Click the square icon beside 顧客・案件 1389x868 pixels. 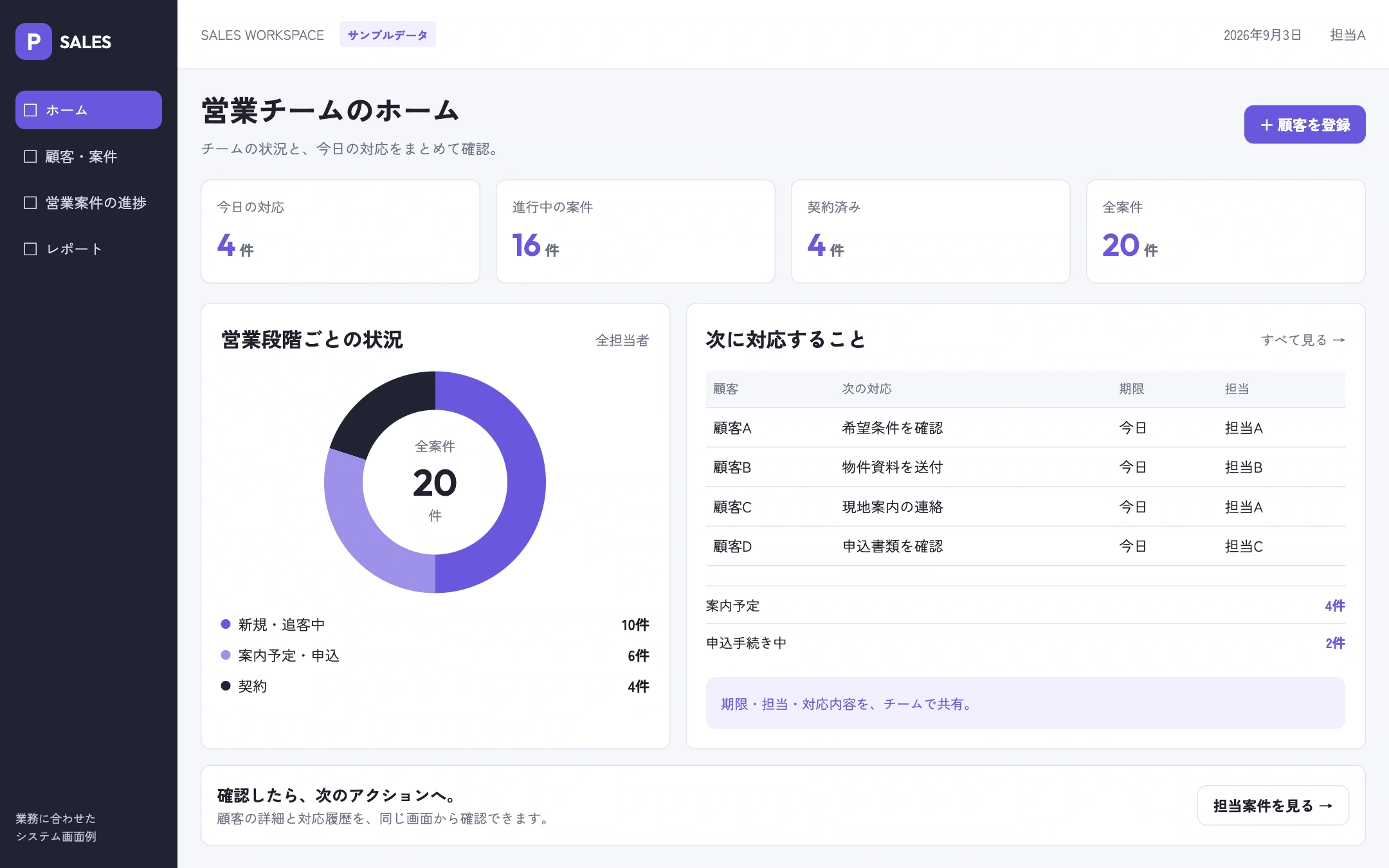point(30,156)
